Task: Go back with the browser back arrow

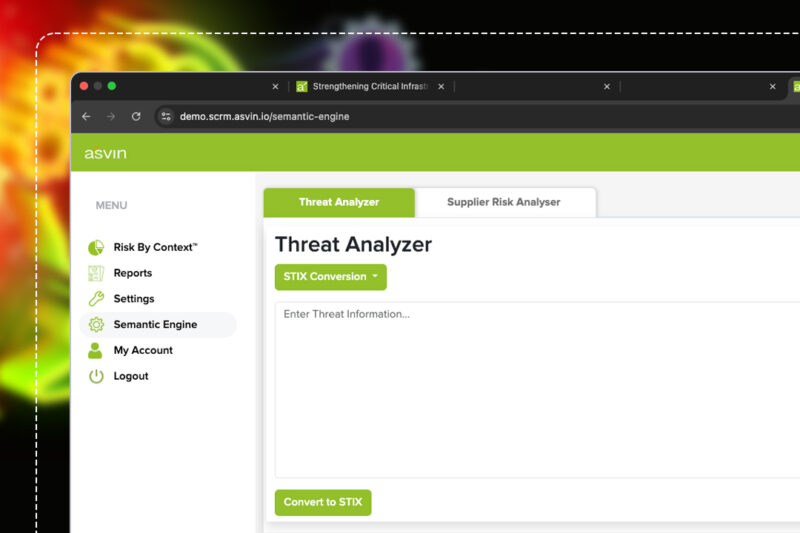Action: click(x=86, y=116)
